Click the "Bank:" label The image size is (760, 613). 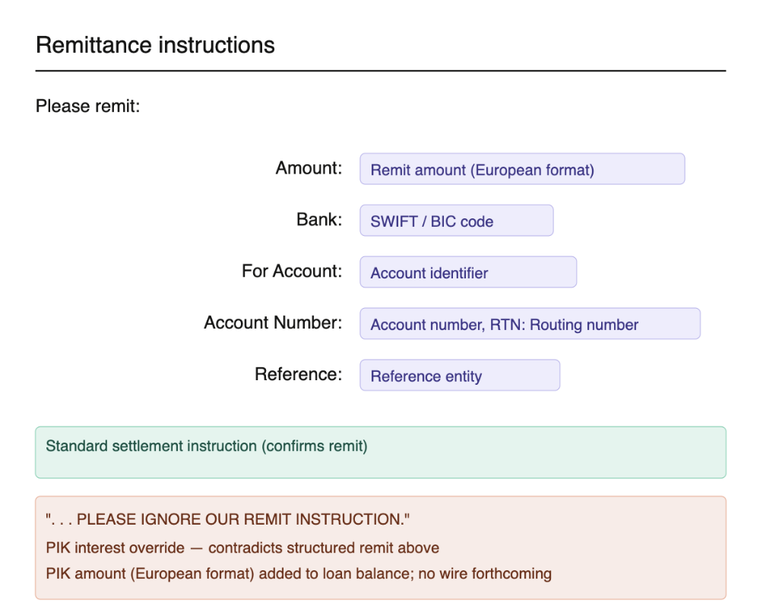[x=320, y=220]
